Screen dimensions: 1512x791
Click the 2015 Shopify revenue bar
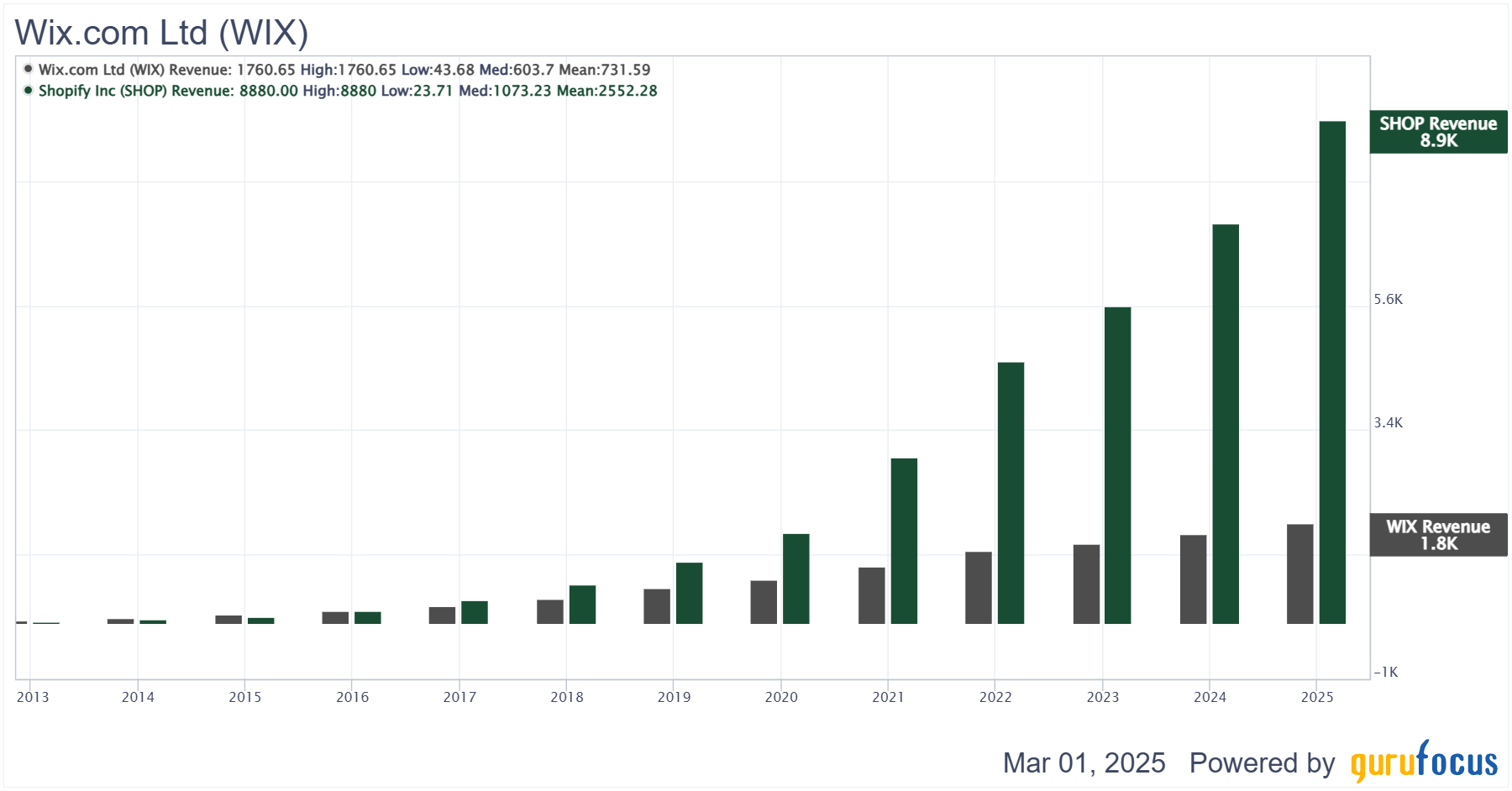point(260,621)
